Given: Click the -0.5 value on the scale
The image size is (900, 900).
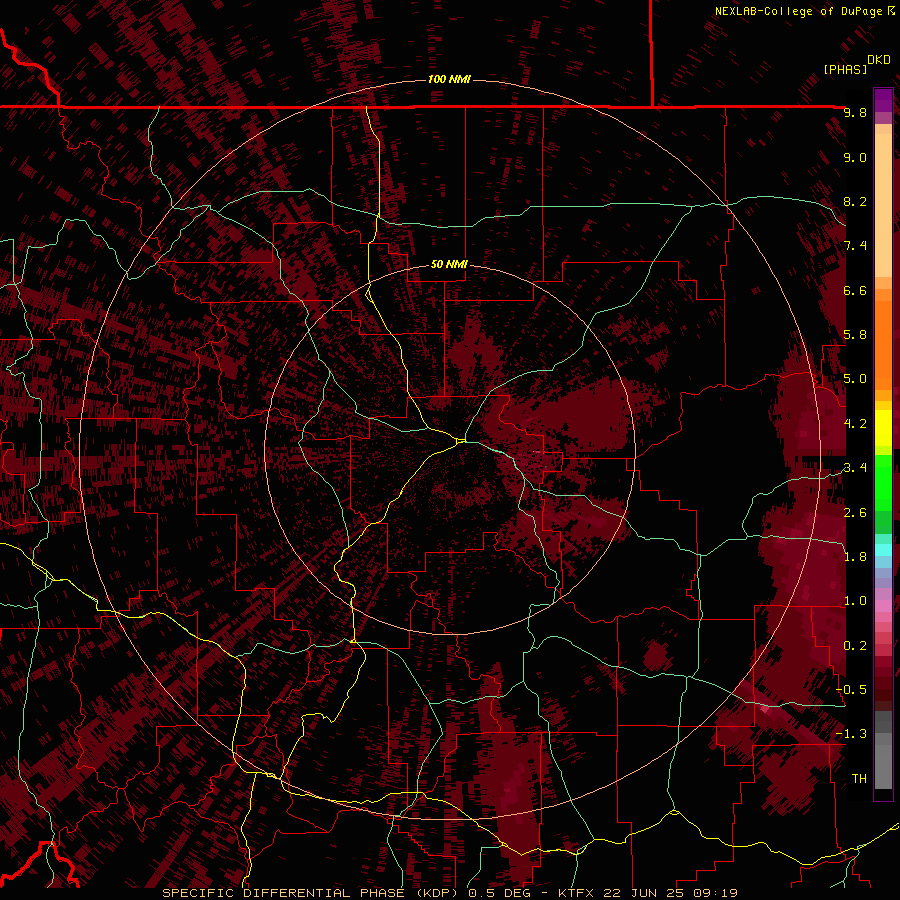Looking at the screenshot, I should pyautogui.click(x=851, y=690).
